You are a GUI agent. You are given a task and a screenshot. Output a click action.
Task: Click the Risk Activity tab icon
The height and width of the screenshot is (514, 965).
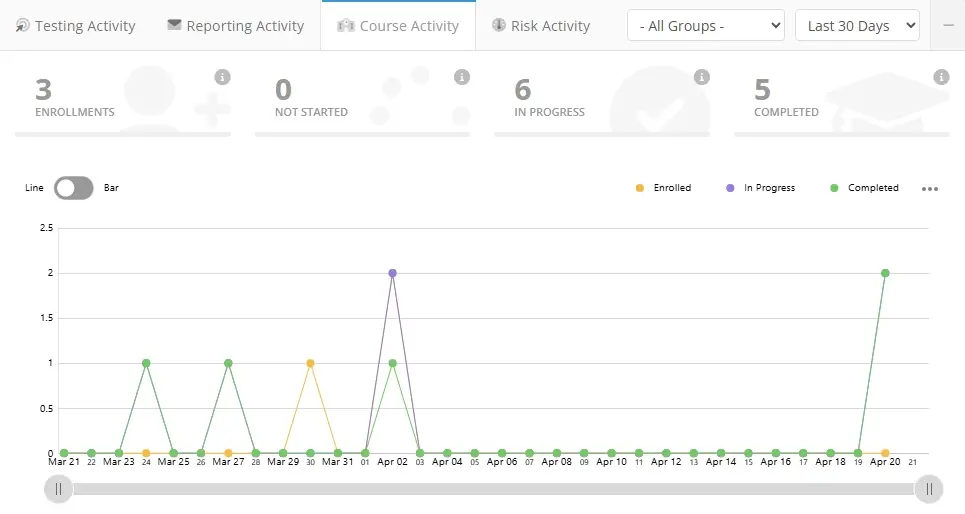pyautogui.click(x=499, y=25)
